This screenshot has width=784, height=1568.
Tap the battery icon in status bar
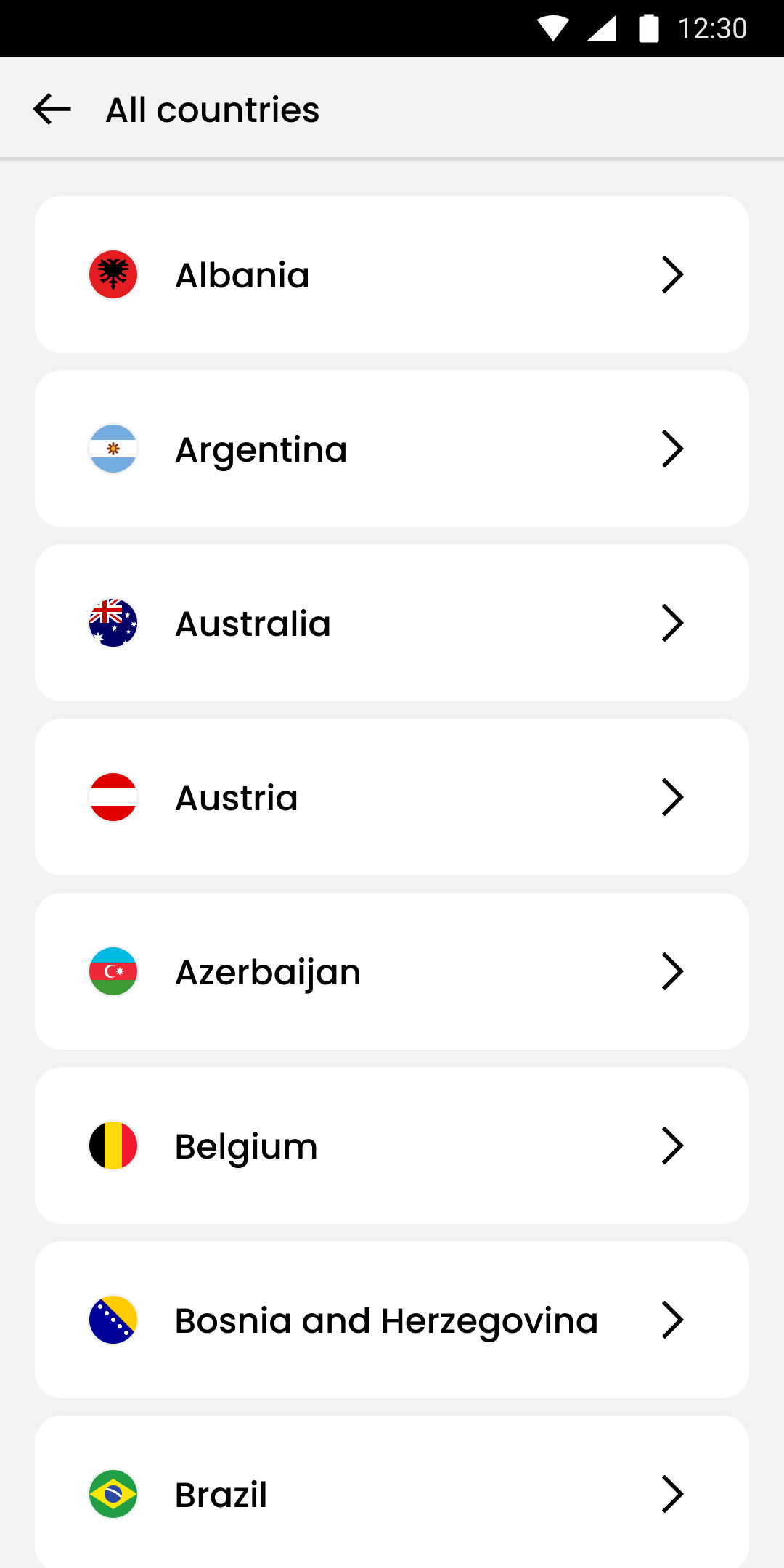tap(649, 28)
